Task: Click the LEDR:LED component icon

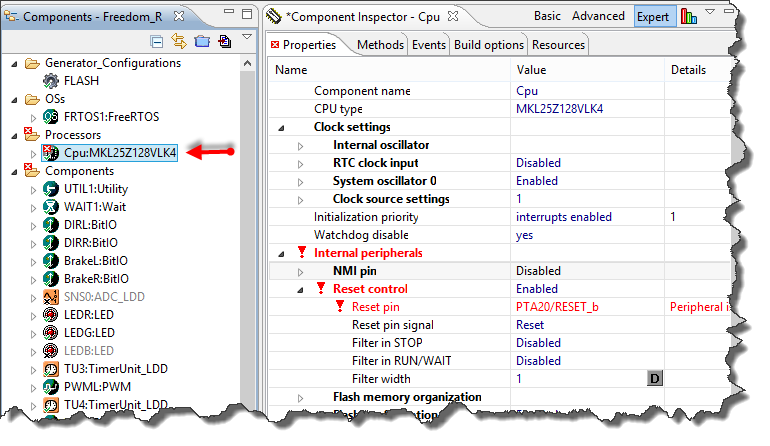Action: tap(51, 314)
